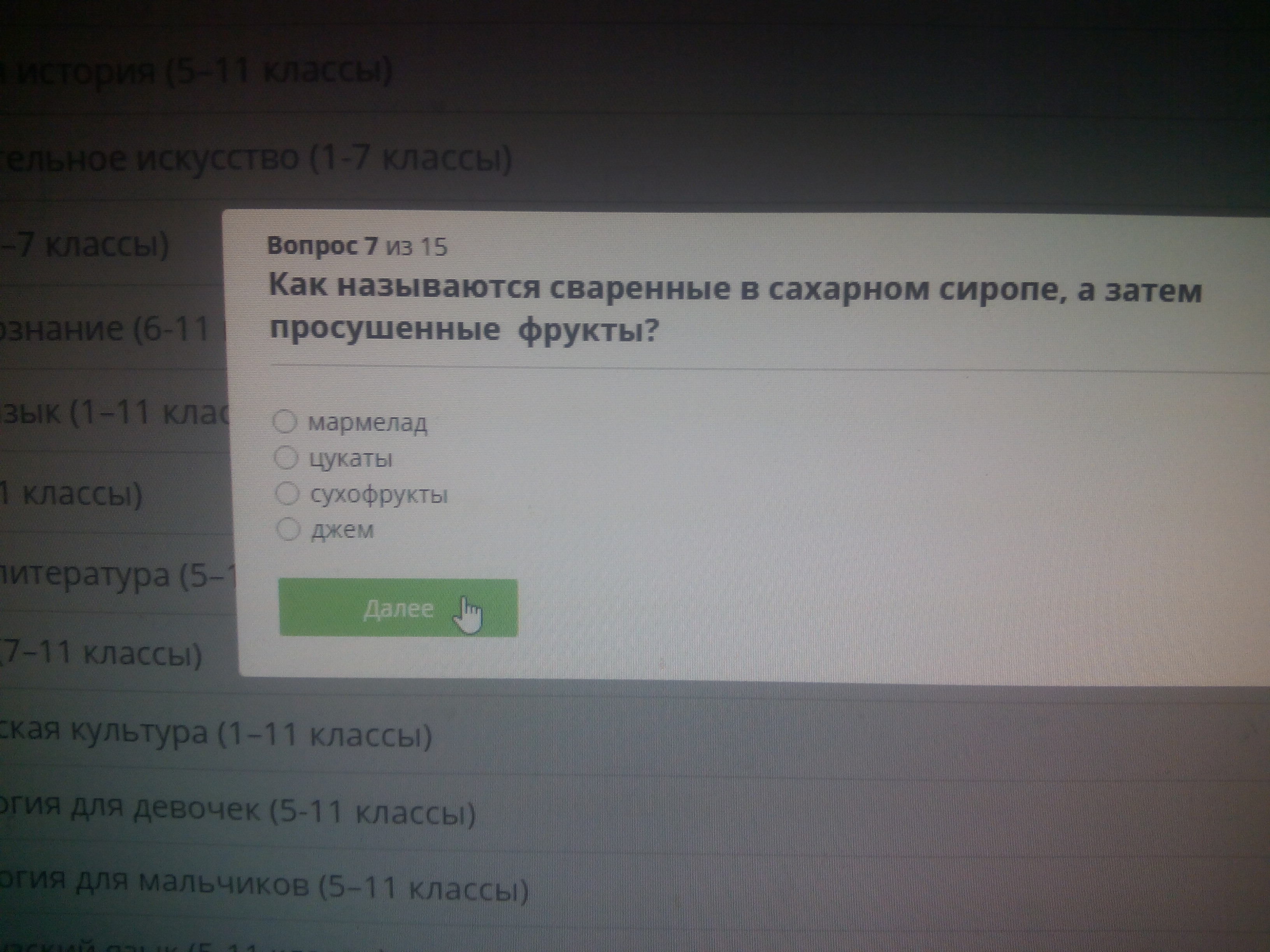Open the литература (5– subject link
Image resolution: width=1270 pixels, height=952 pixels.
point(118,575)
